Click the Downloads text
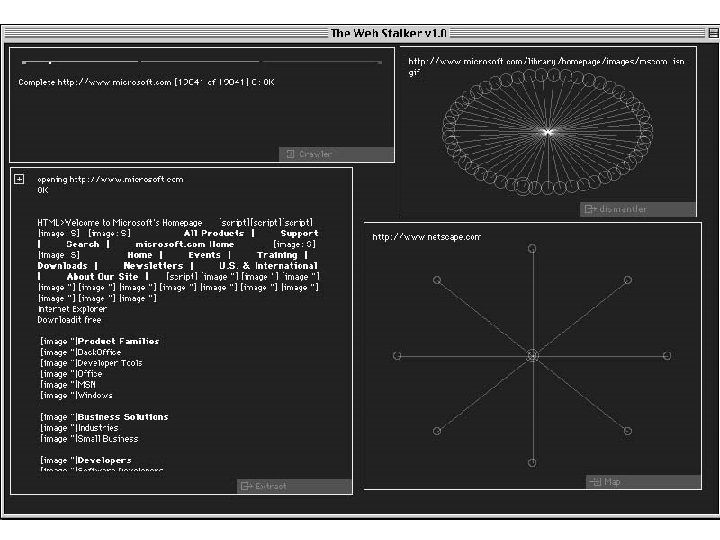This screenshot has width=720, height=540. [x=62, y=266]
